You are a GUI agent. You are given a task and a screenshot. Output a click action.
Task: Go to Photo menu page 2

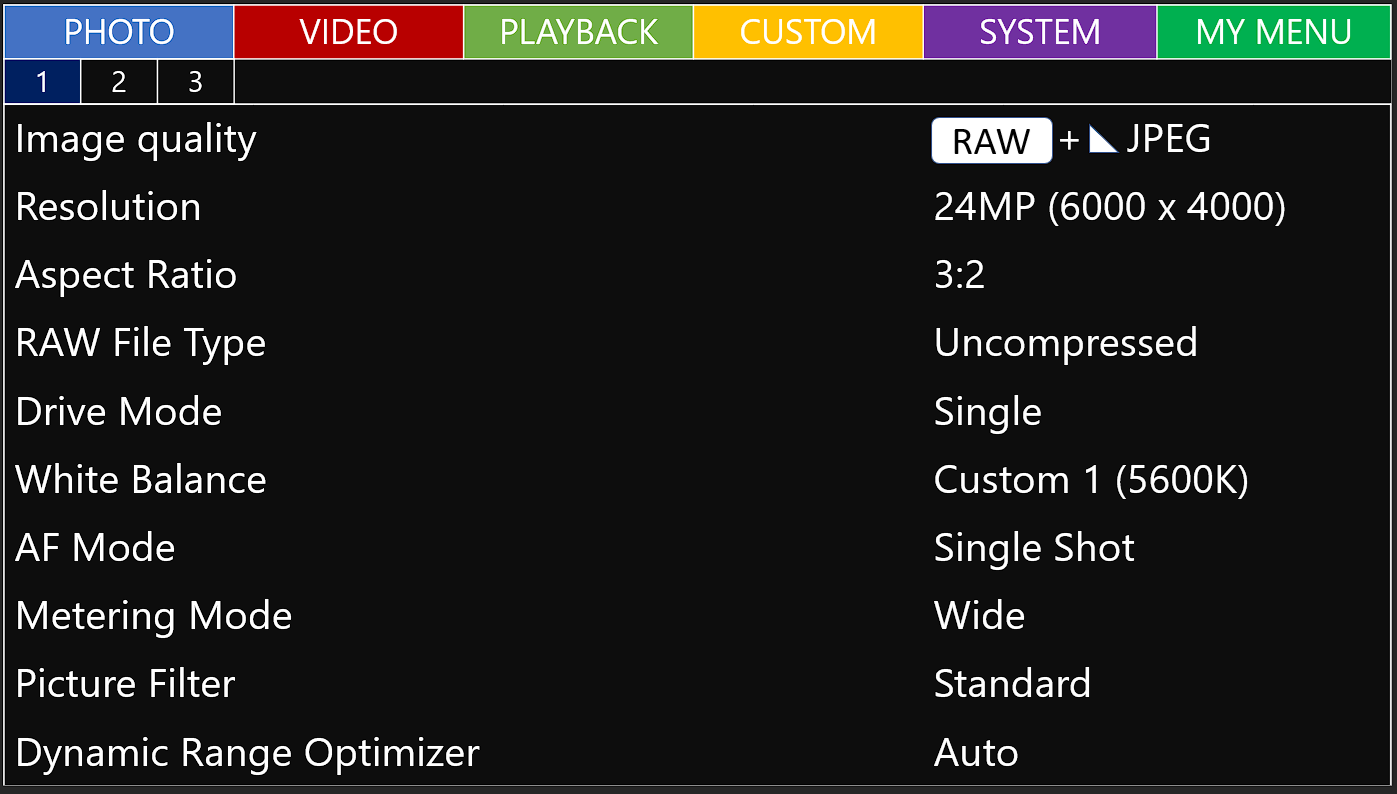click(x=119, y=82)
